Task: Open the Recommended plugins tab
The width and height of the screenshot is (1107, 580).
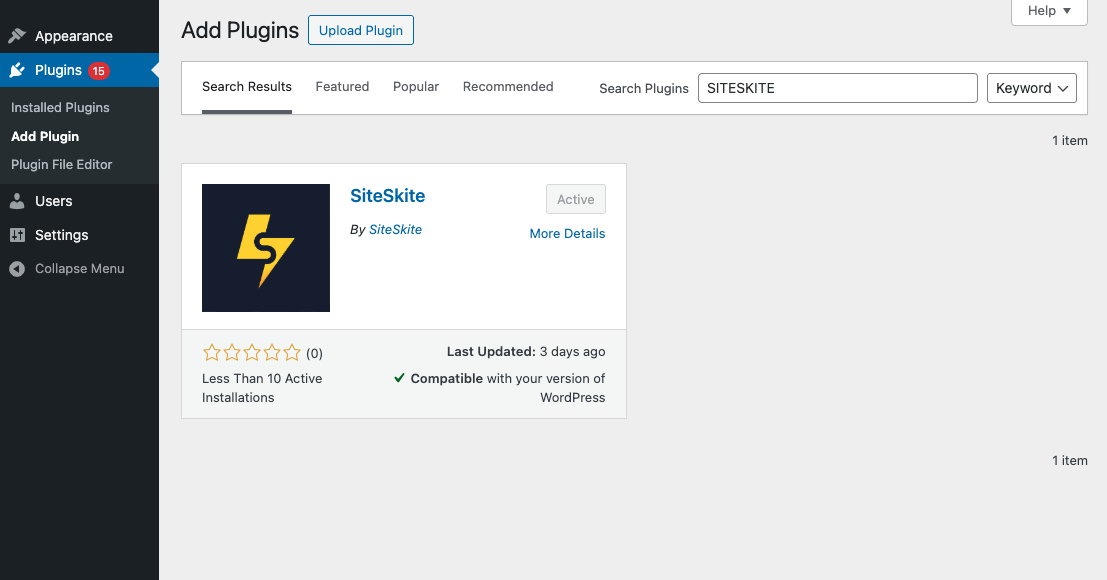Action: tap(508, 87)
